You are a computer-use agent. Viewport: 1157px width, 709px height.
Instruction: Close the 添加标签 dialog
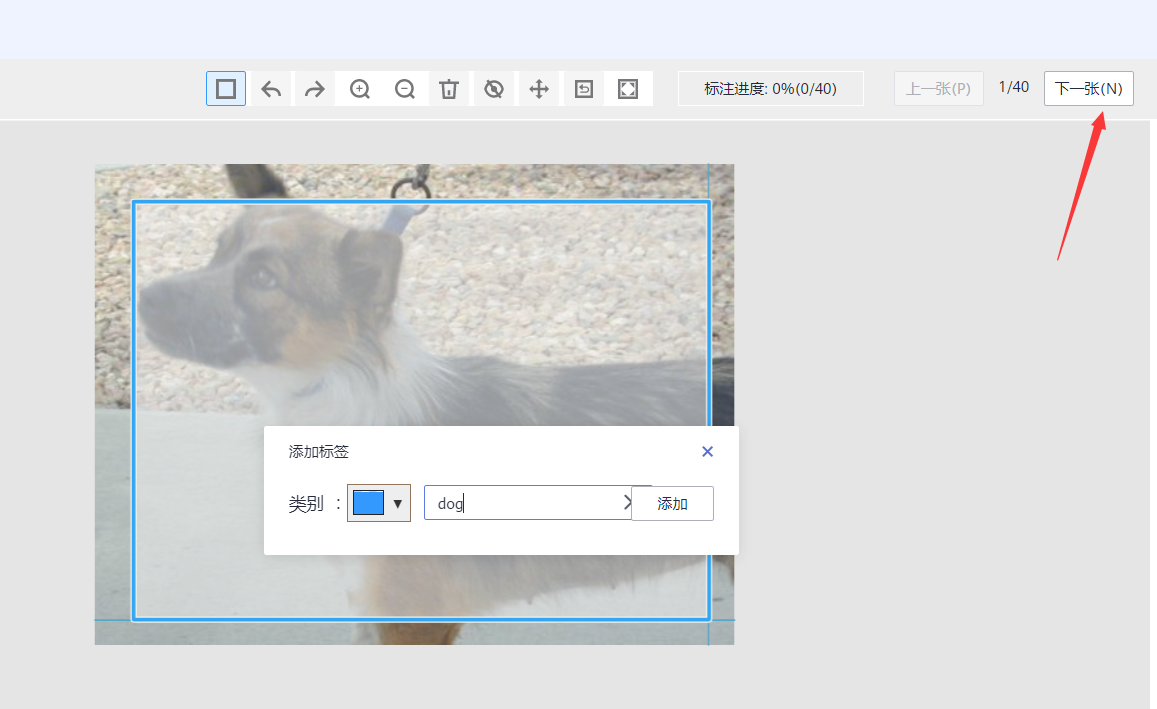point(707,452)
